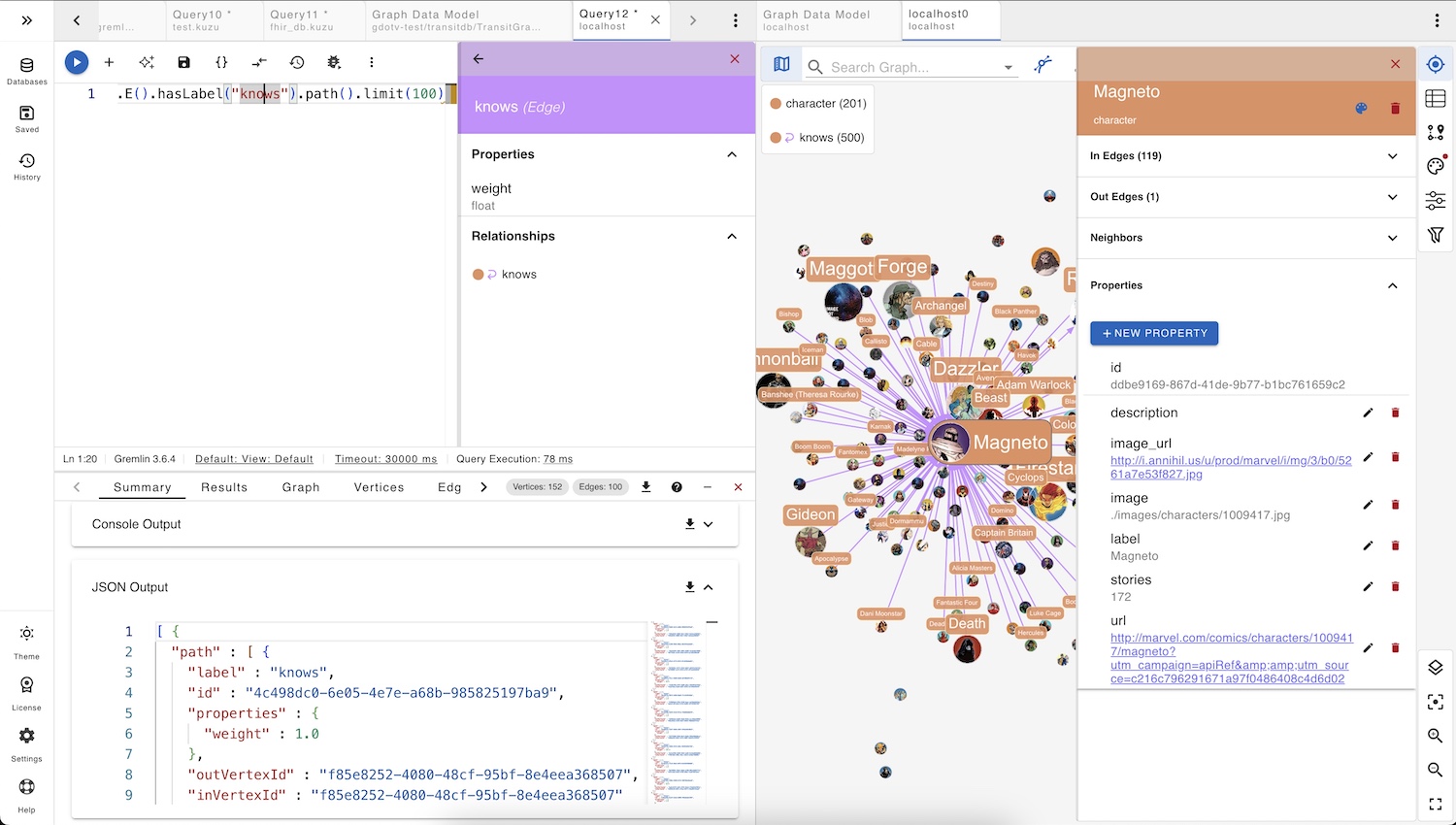Toggle the magic wand query assist icon

147,62
